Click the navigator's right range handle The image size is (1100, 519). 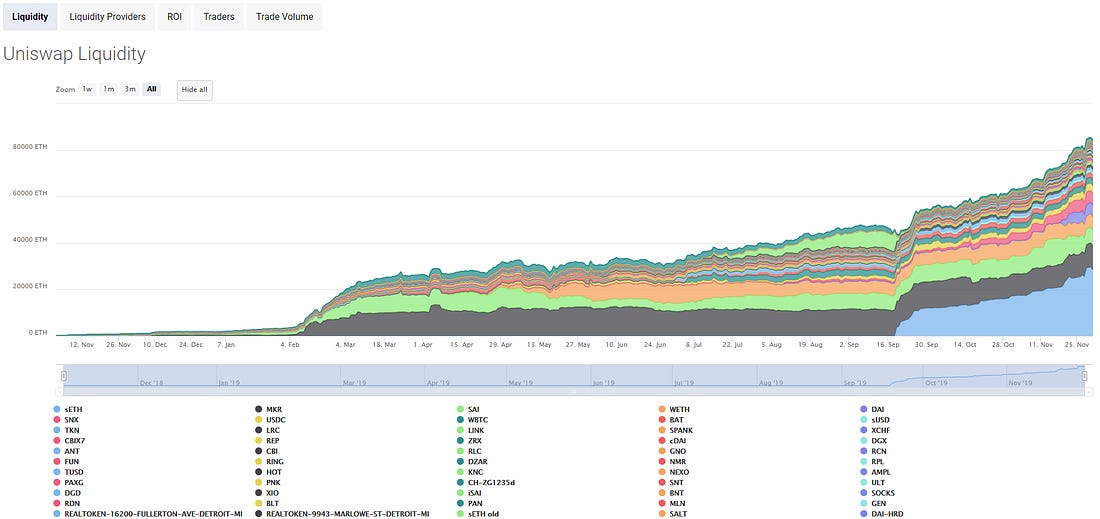point(1084,376)
